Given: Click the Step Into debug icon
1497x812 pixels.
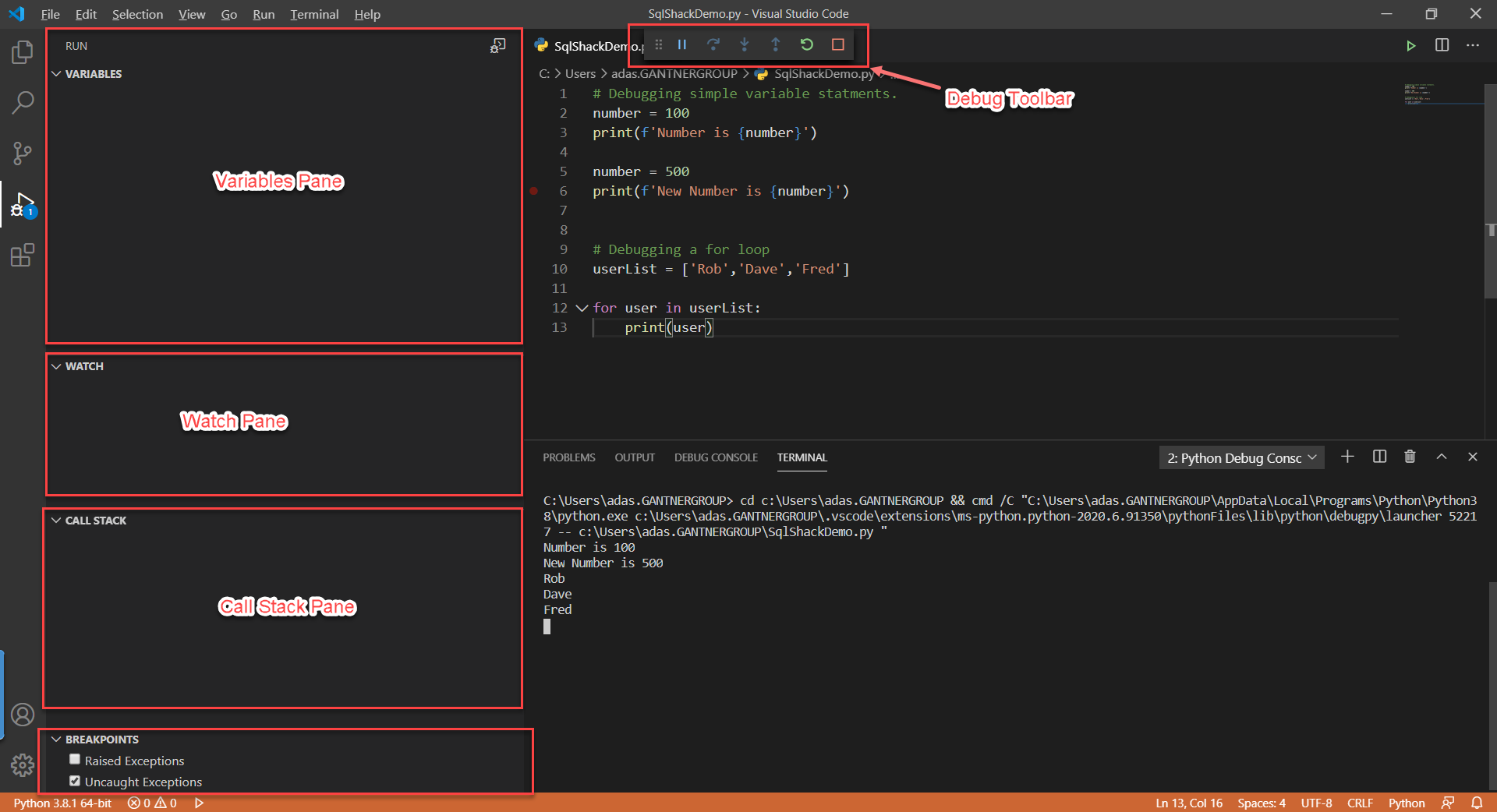Looking at the screenshot, I should 745,45.
